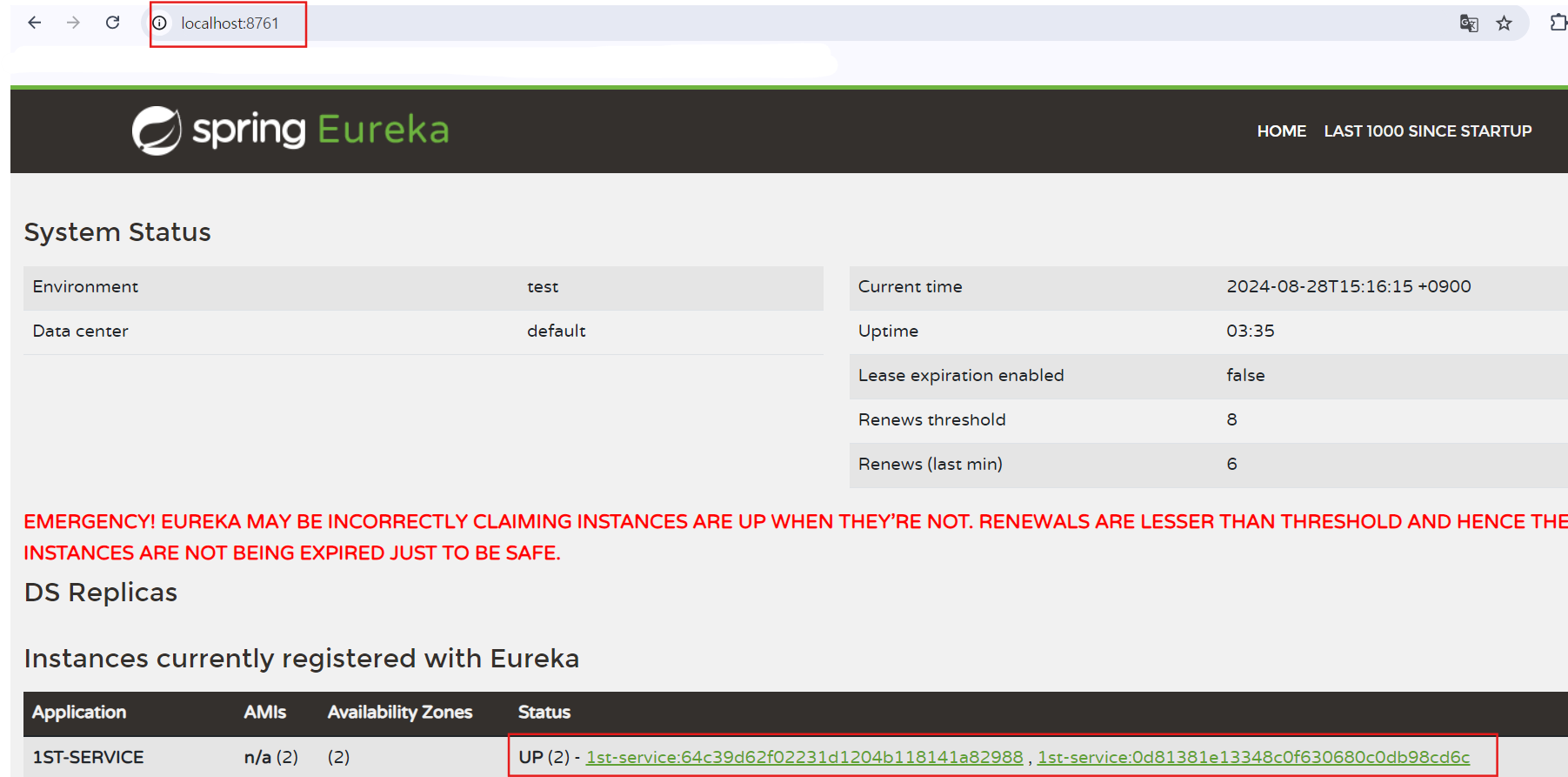Select the data center value 'default'
Image resolution: width=1568 pixels, height=777 pixels.
tap(557, 332)
